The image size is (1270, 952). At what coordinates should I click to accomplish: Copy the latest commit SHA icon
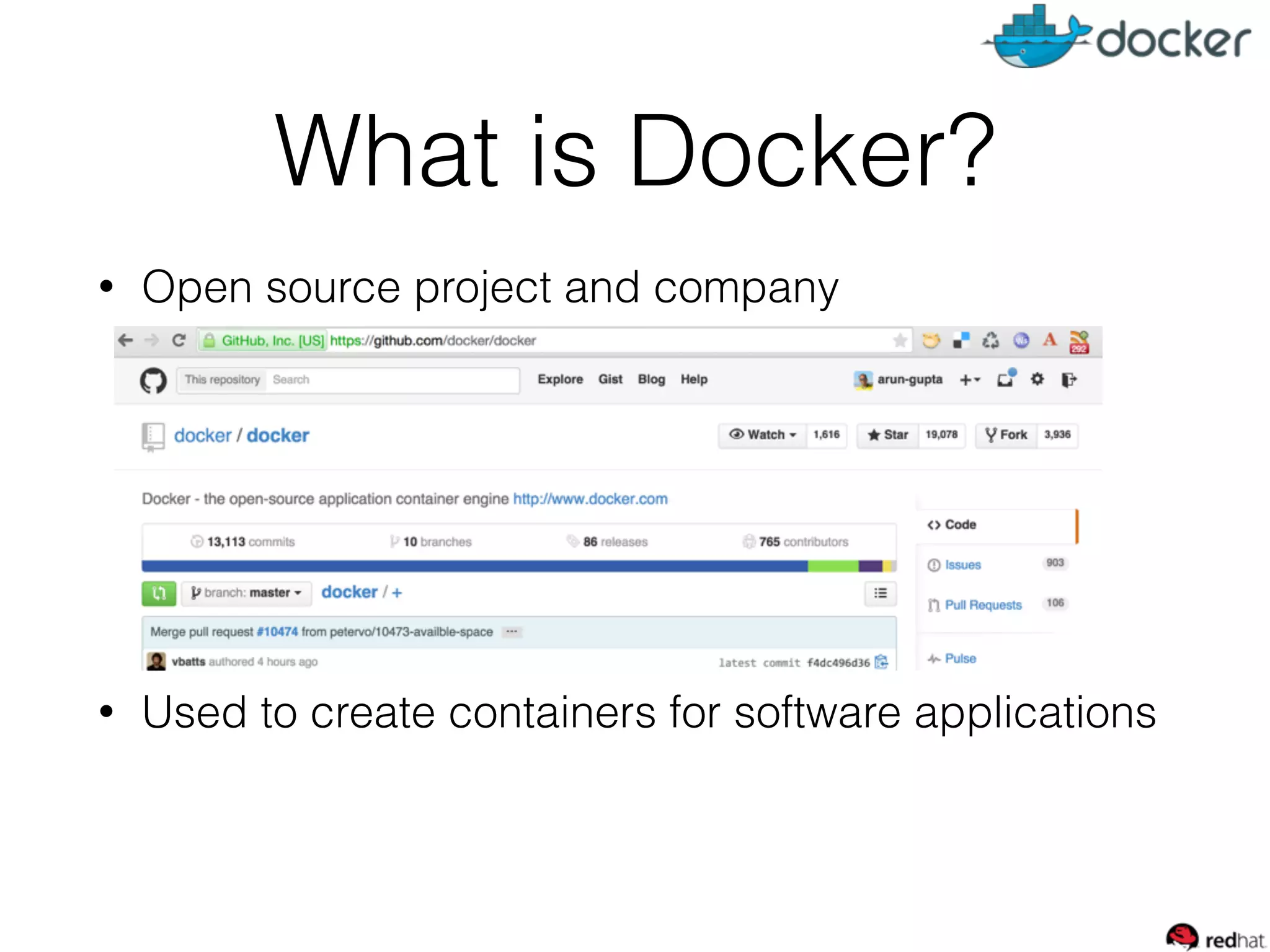point(881,662)
